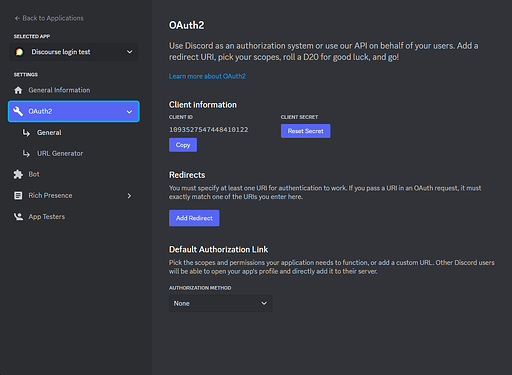Click the home icon for General Information
512x375 pixels.
click(x=18, y=90)
